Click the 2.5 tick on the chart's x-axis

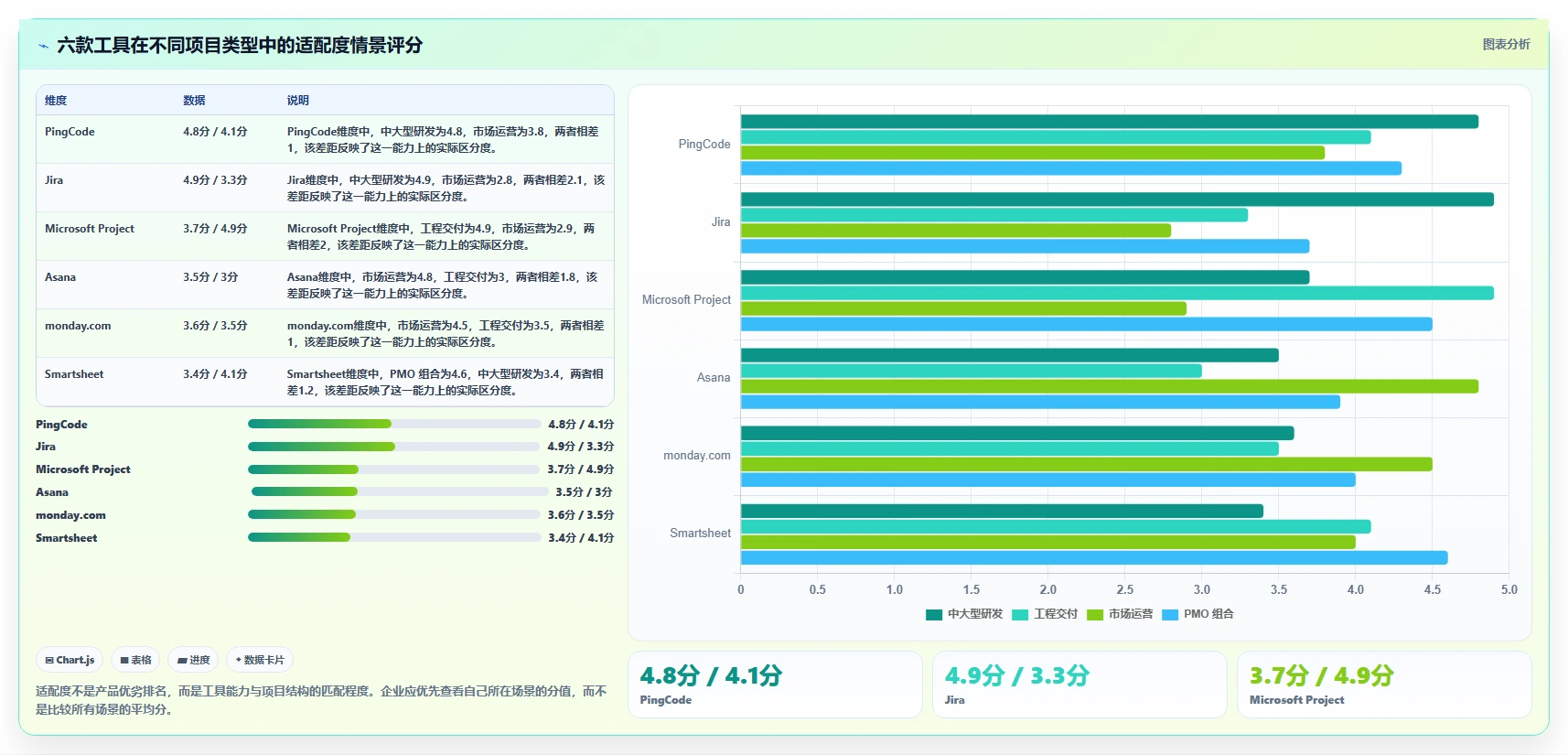(1125, 590)
